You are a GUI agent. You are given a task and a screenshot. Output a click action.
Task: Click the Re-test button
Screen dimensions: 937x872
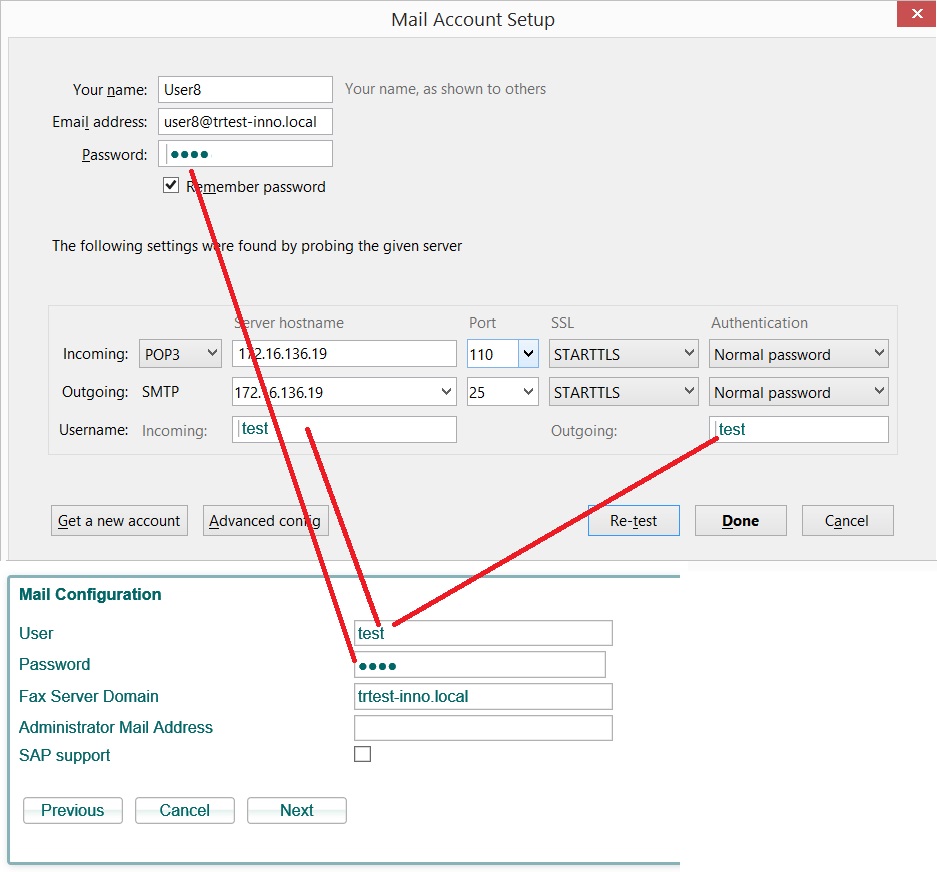click(x=634, y=520)
